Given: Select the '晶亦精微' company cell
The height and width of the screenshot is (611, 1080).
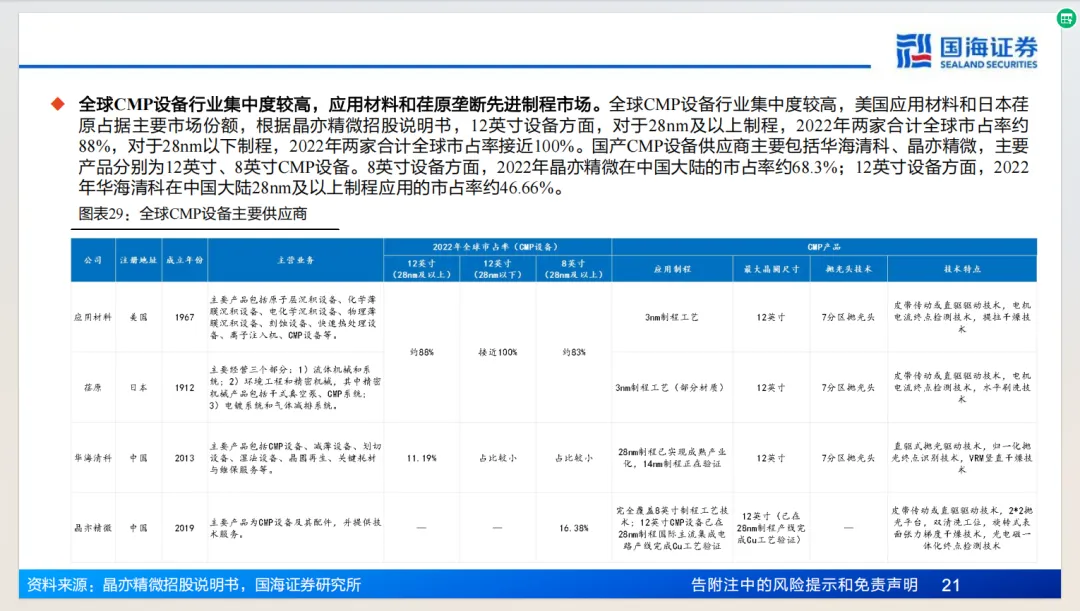Looking at the screenshot, I should 93,528.
